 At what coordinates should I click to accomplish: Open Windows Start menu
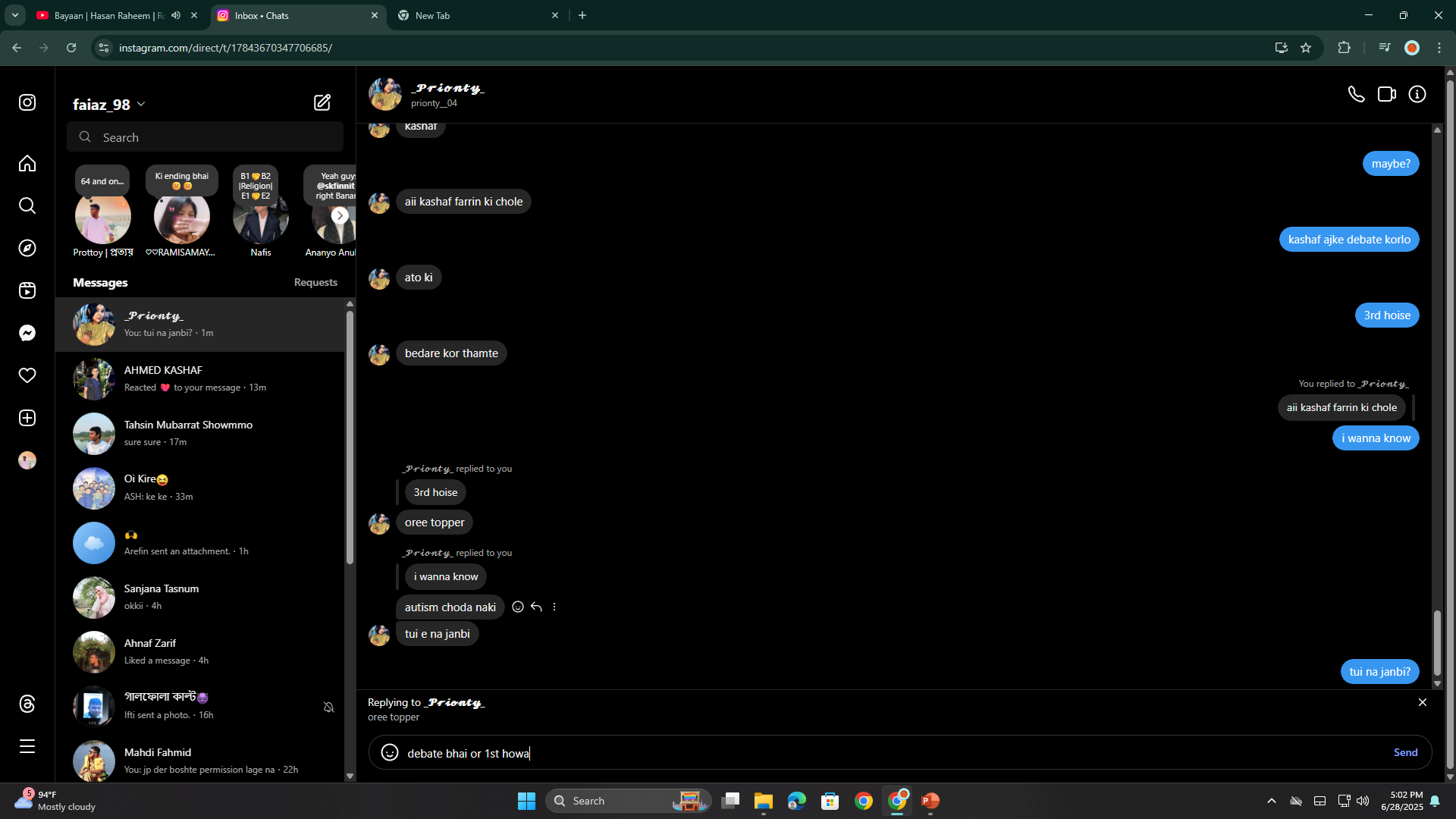pyautogui.click(x=526, y=801)
